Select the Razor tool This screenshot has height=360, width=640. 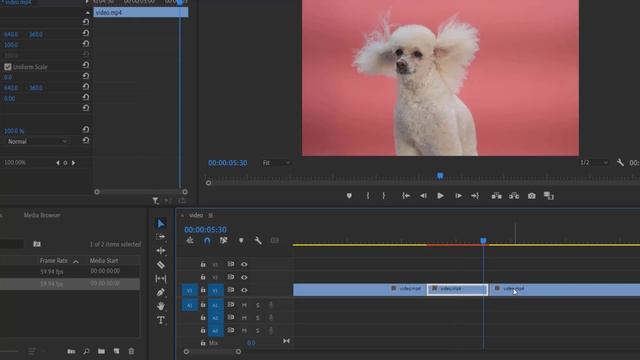pos(161,265)
